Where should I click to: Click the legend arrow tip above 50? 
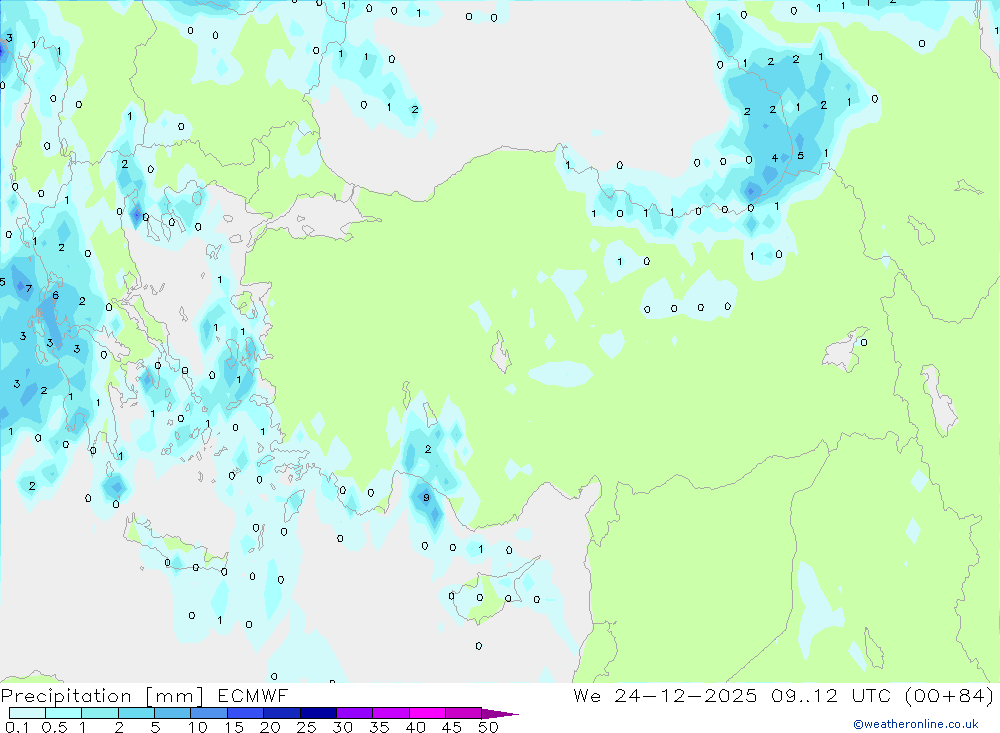500,713
